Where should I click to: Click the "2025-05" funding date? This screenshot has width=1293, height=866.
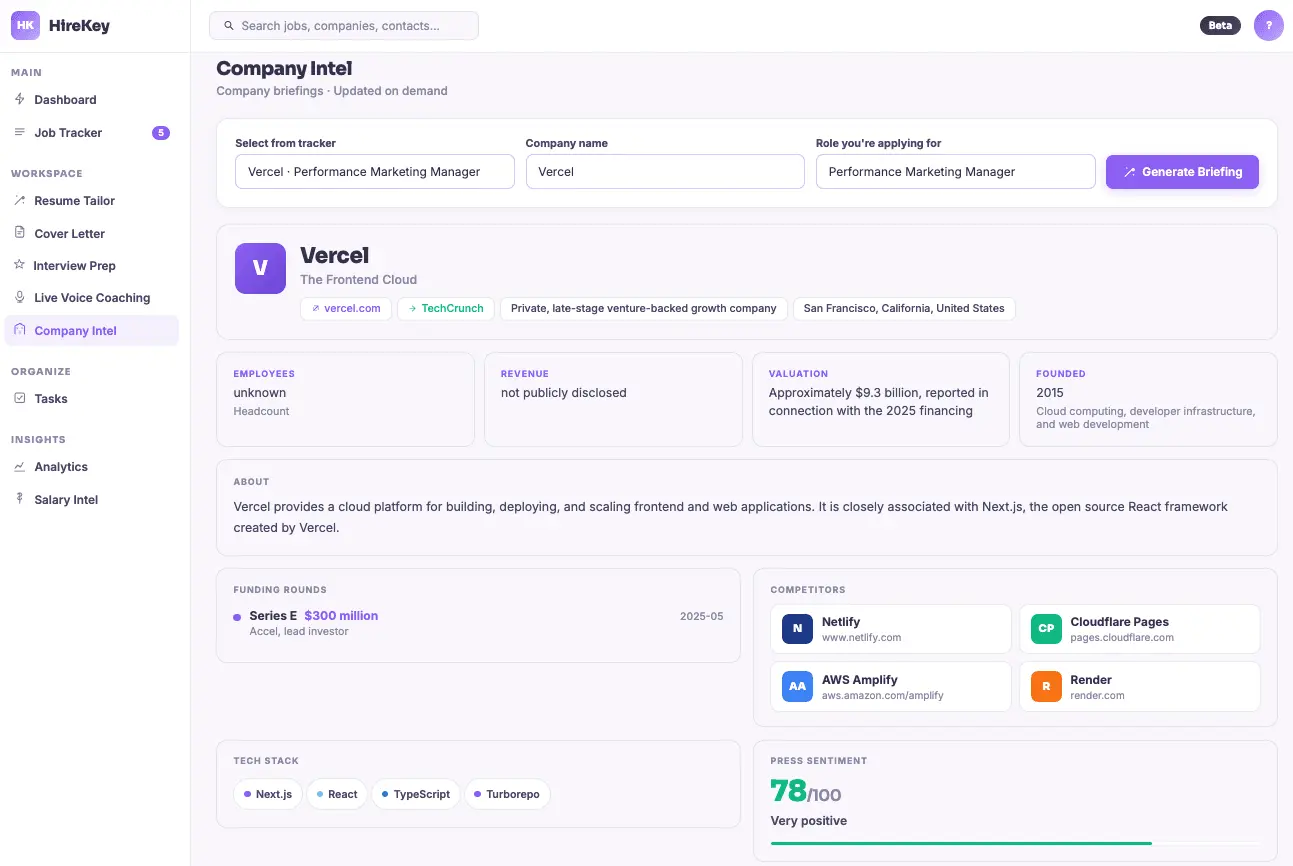tap(701, 616)
